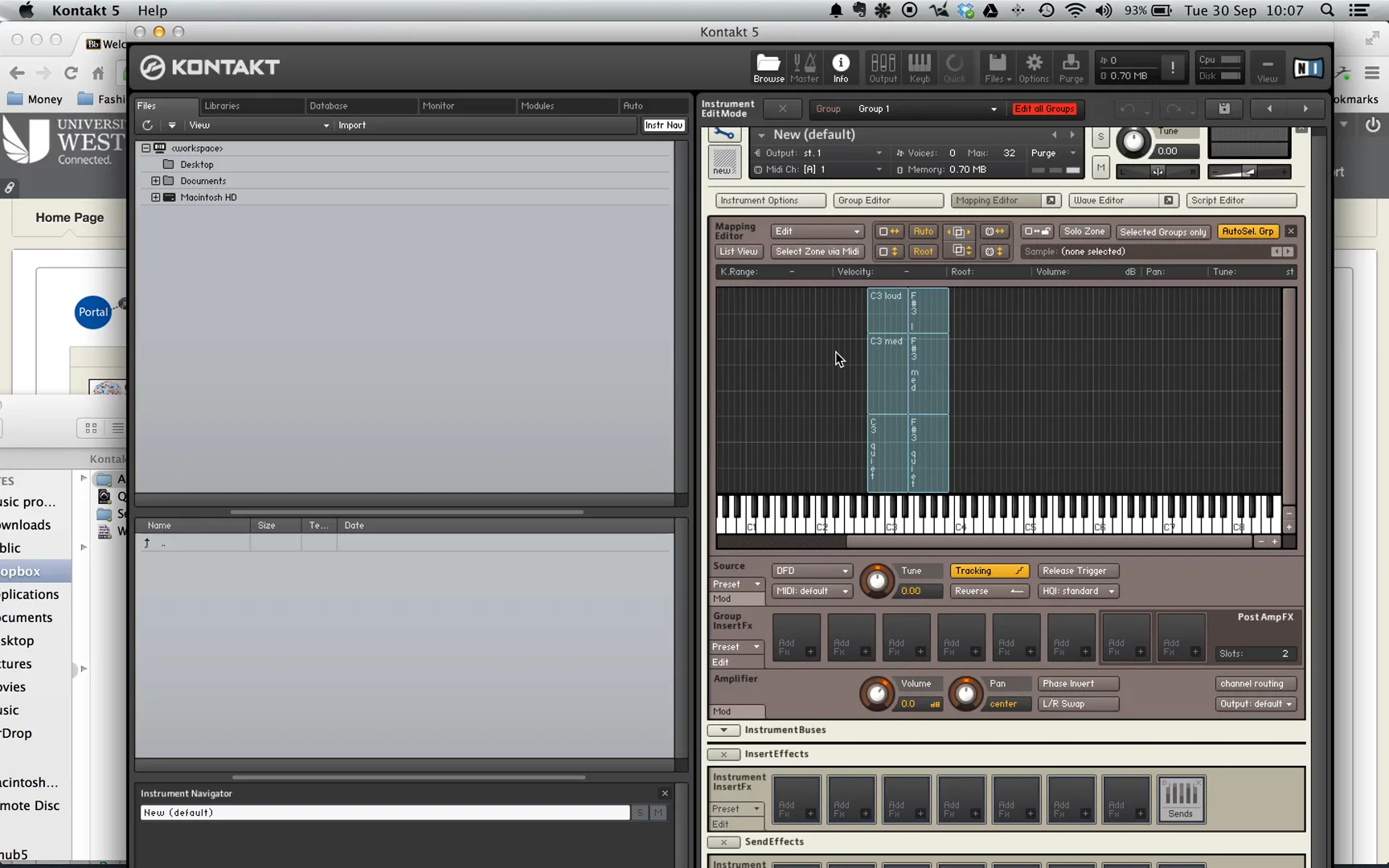Image resolution: width=1389 pixels, height=868 pixels.
Task: Show the Output section
Action: (x=882, y=68)
